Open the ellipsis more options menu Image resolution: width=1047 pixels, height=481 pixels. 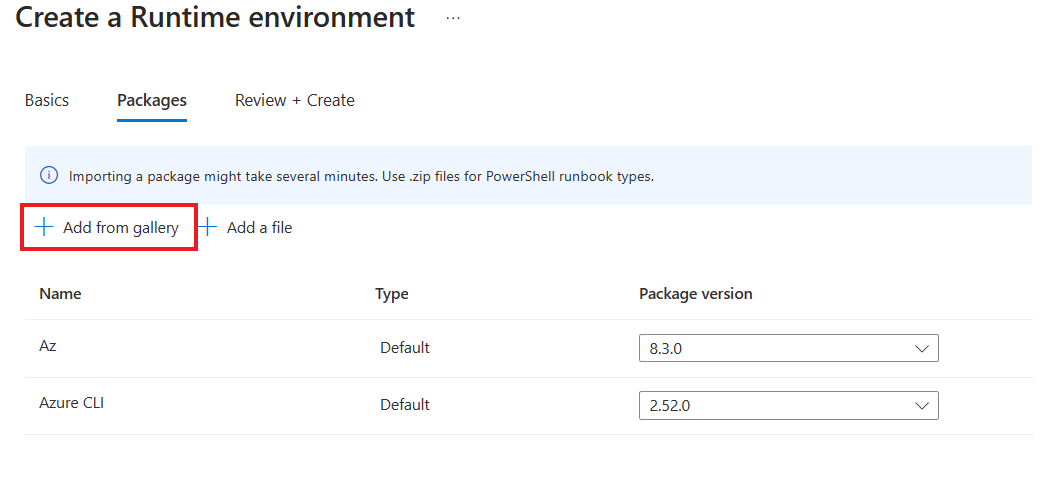point(453,18)
